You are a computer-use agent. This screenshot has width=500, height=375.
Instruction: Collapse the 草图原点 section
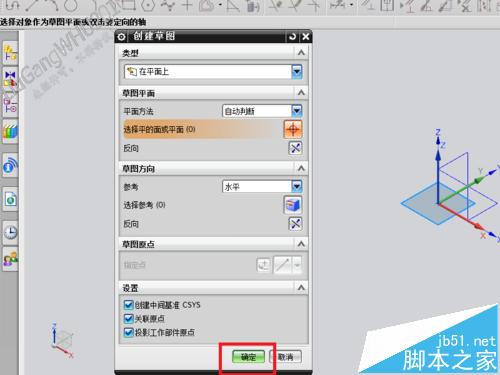(x=301, y=244)
